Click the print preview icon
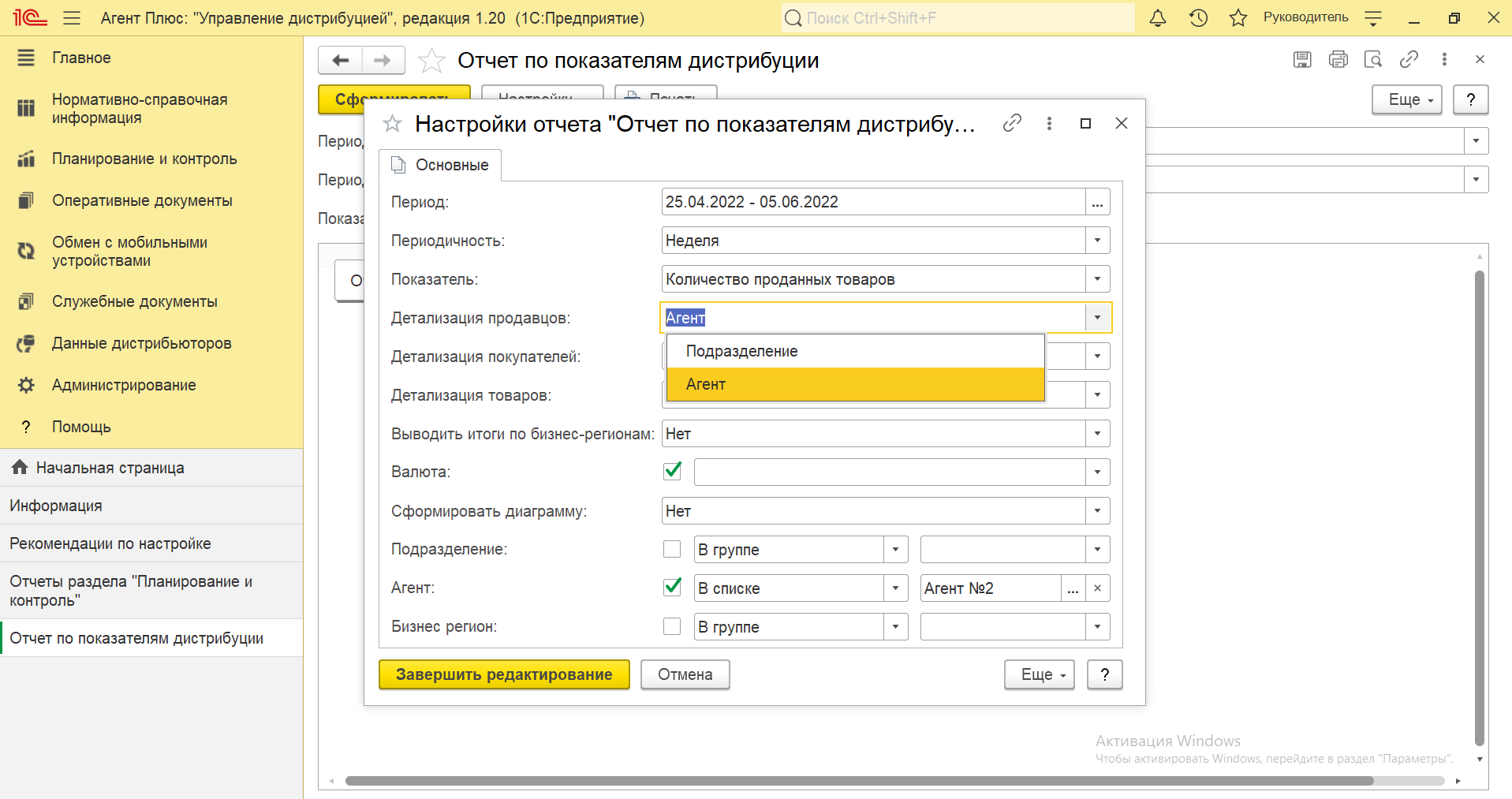 point(1373,59)
